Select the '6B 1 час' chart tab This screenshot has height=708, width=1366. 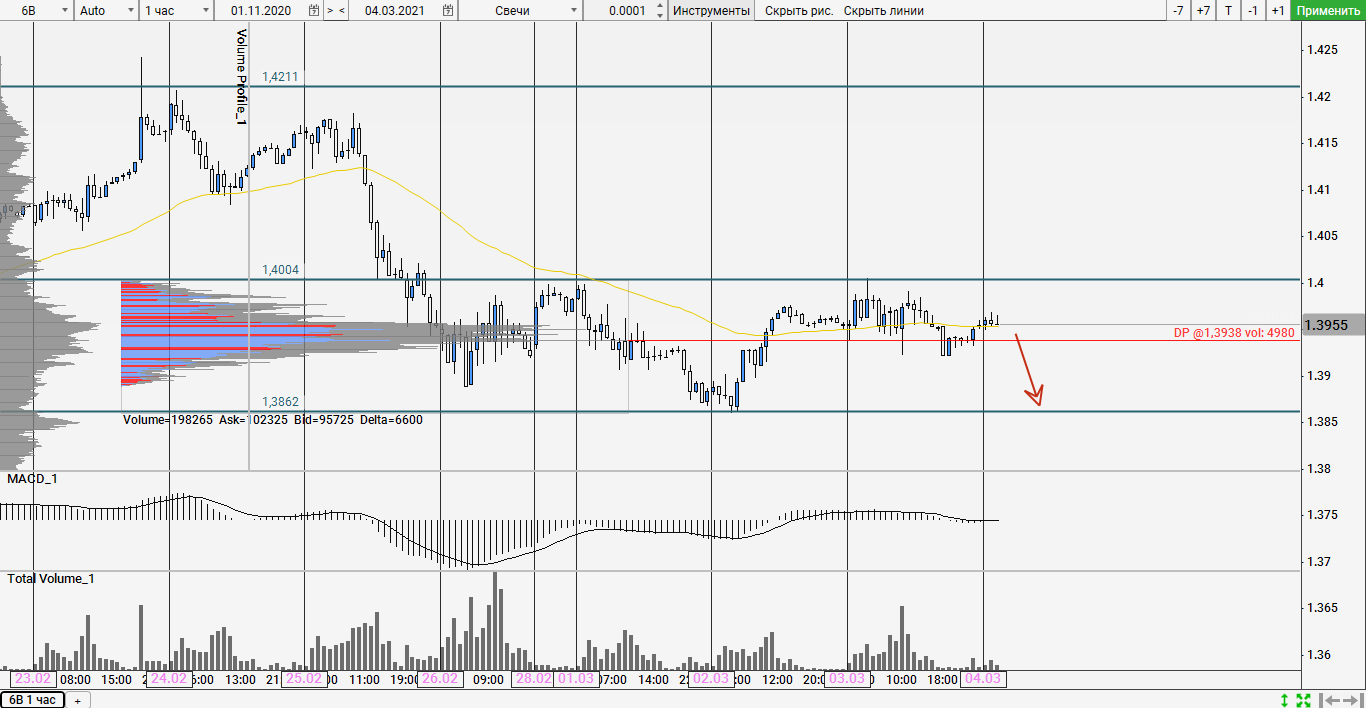(x=33, y=700)
